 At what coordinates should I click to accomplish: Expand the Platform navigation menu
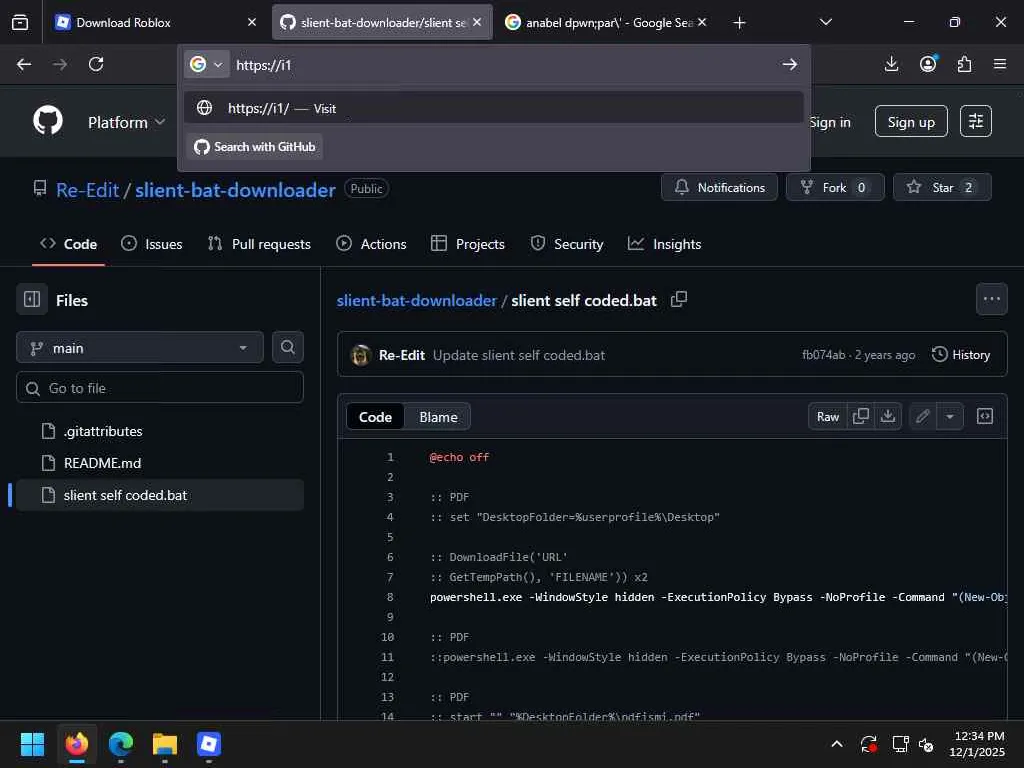coord(126,122)
